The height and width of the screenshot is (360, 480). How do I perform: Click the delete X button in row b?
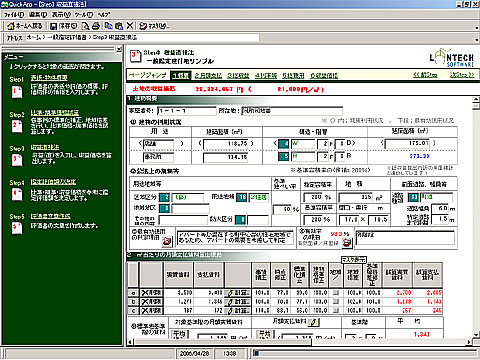[x=151, y=302]
